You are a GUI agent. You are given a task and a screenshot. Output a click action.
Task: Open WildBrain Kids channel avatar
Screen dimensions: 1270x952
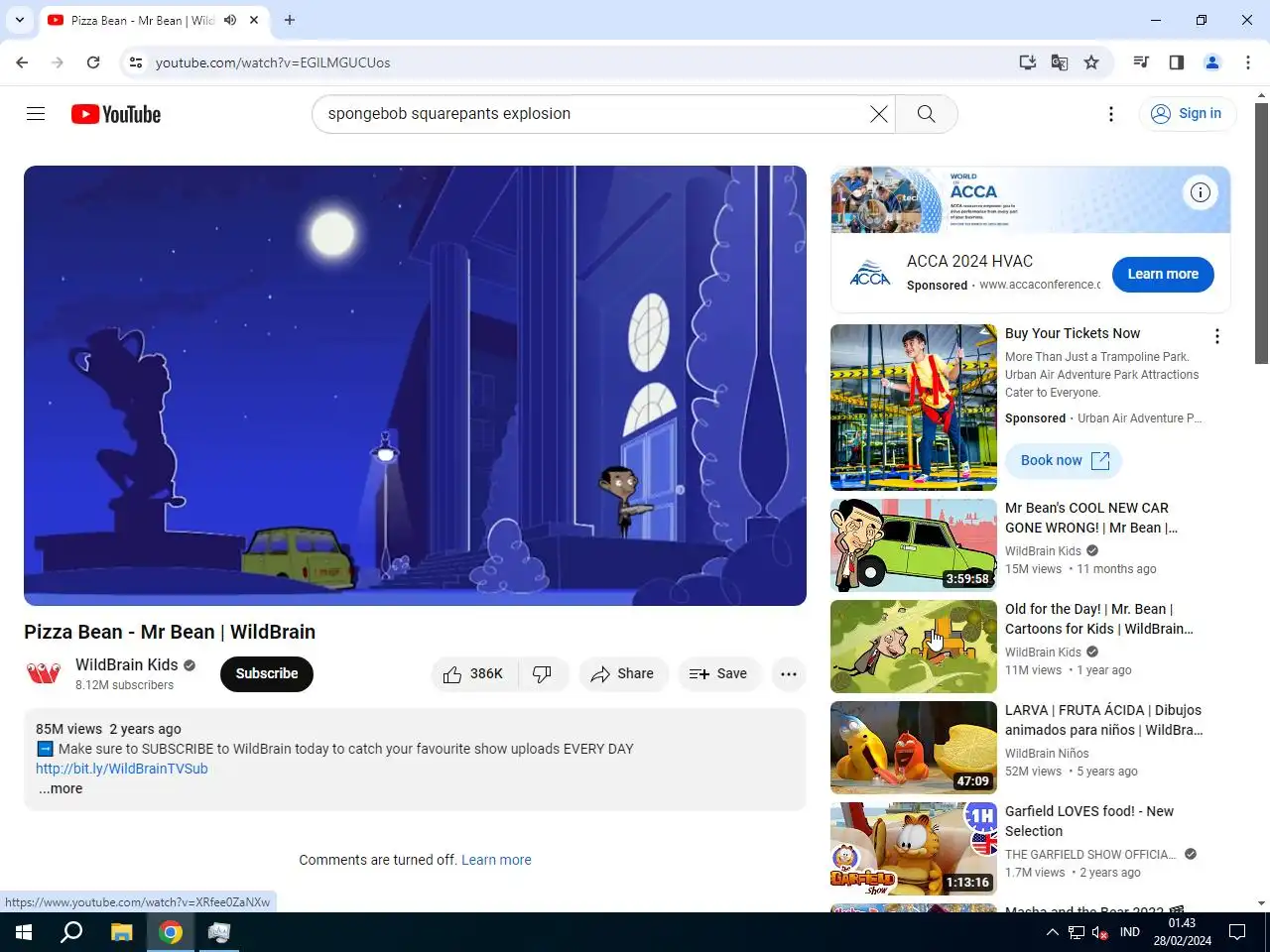point(44,674)
